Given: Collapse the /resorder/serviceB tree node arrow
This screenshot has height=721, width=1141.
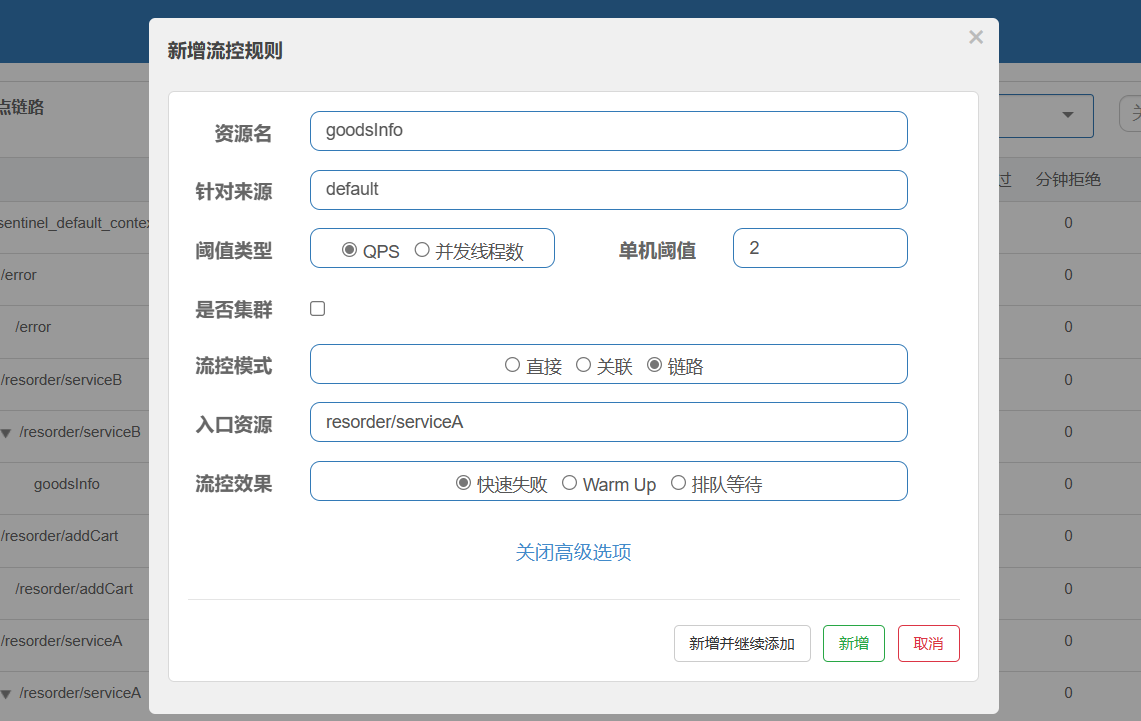Looking at the screenshot, I should click(x=6, y=433).
